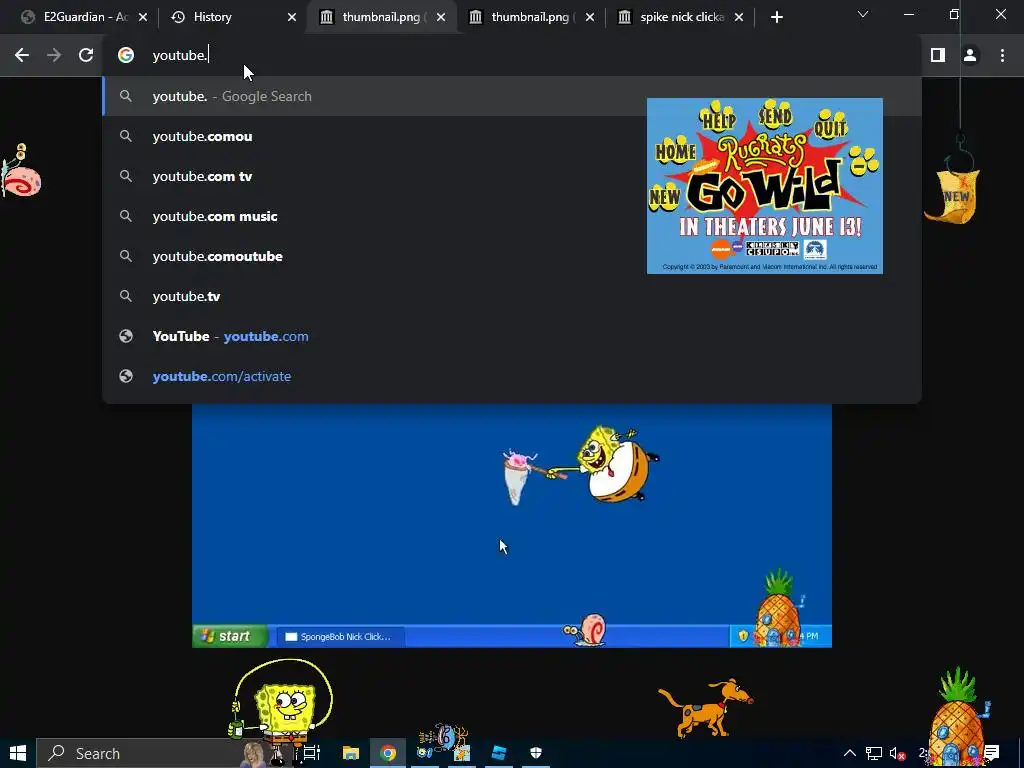Click the minus paw on Rugrats banner
Viewport: 1024px width, 768px height.
pyautogui.click(x=863, y=162)
